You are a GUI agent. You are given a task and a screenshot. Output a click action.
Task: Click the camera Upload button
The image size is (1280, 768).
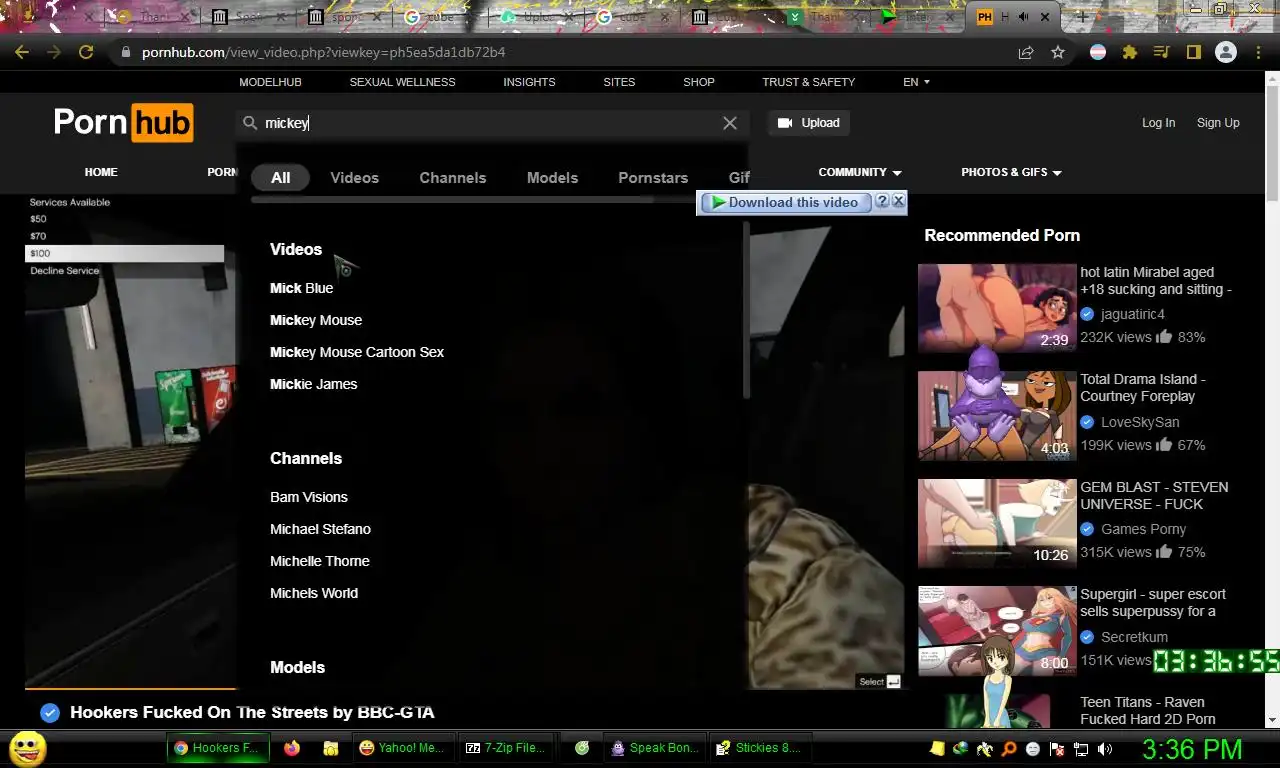808,123
